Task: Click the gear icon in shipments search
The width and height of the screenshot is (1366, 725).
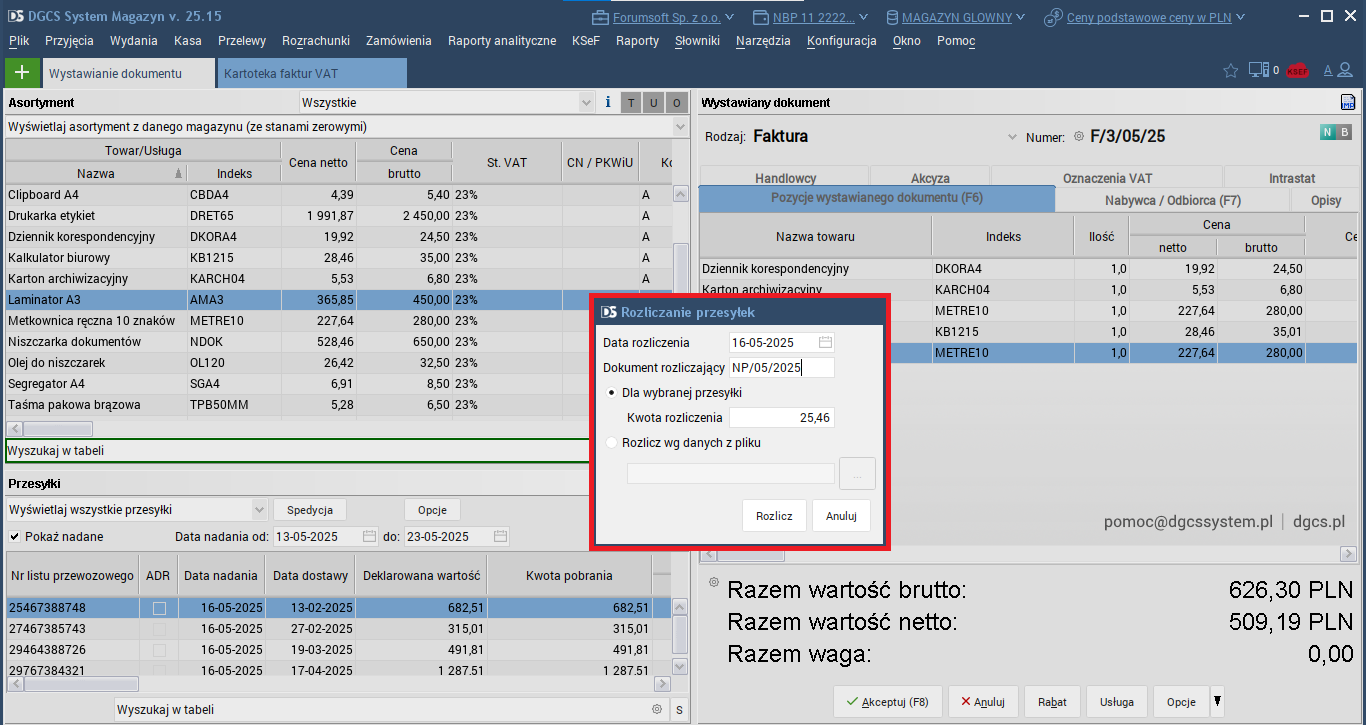Action: pos(657,709)
